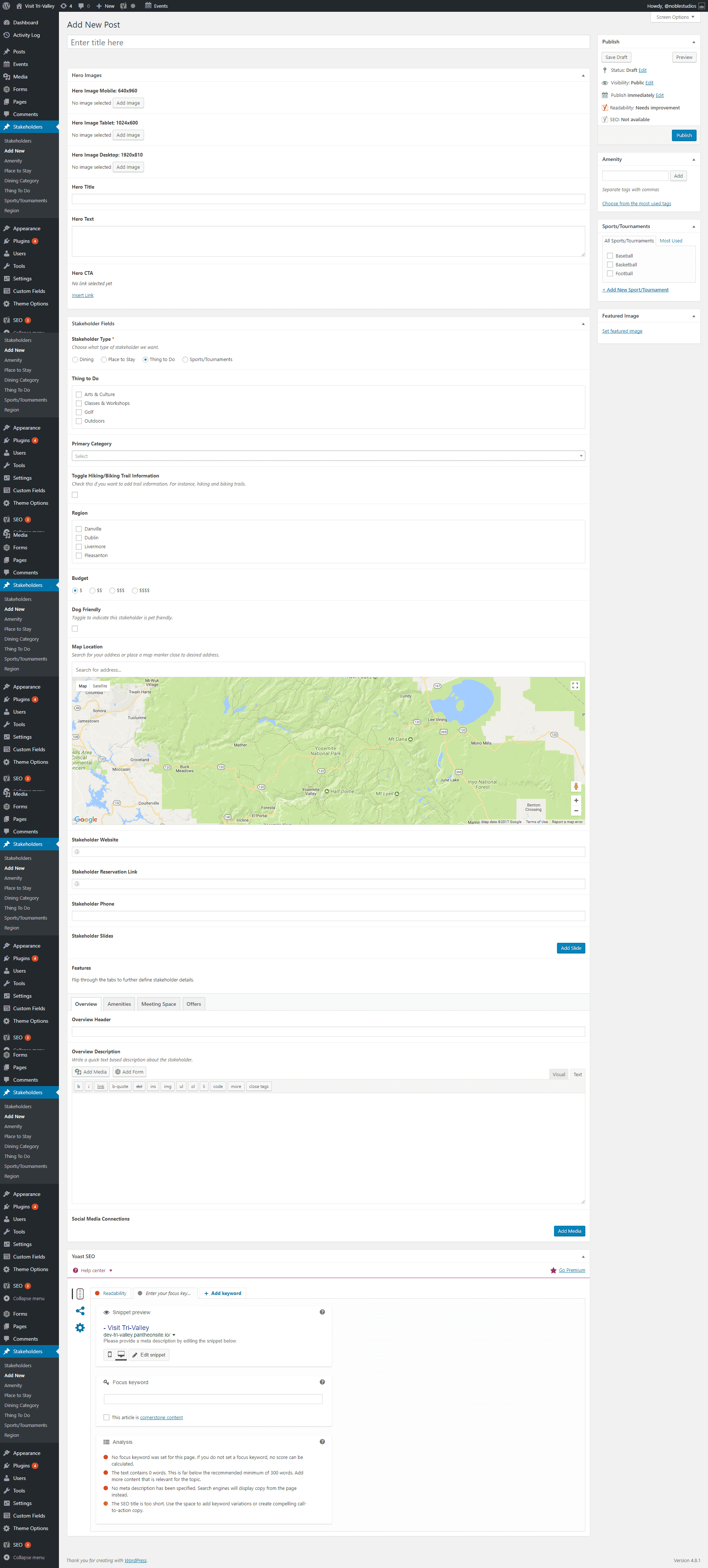Select Sports/Tournaments stakeholder type radio
708x1568 pixels.
pyautogui.click(x=186, y=360)
